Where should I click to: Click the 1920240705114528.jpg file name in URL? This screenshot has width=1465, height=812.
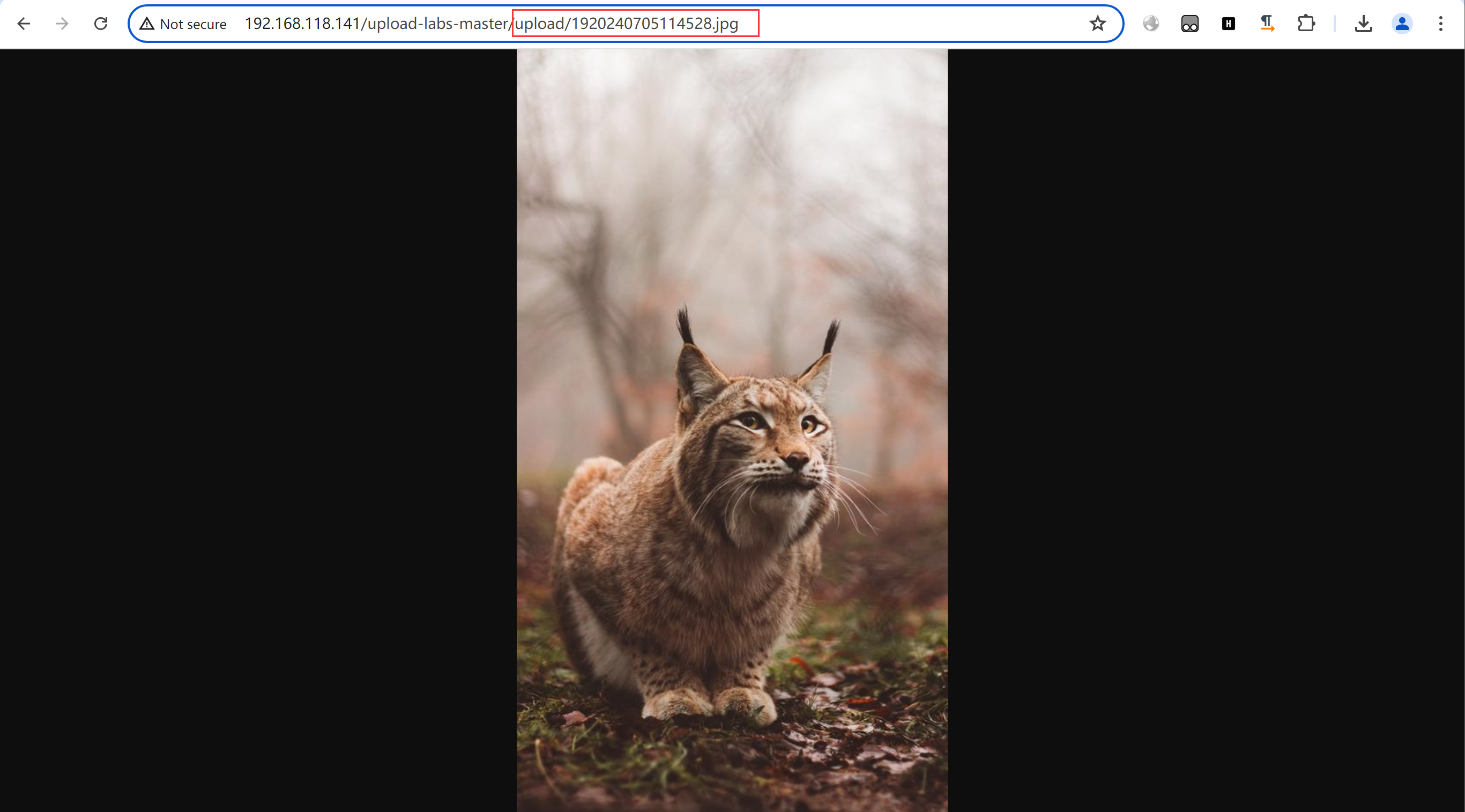(654, 24)
